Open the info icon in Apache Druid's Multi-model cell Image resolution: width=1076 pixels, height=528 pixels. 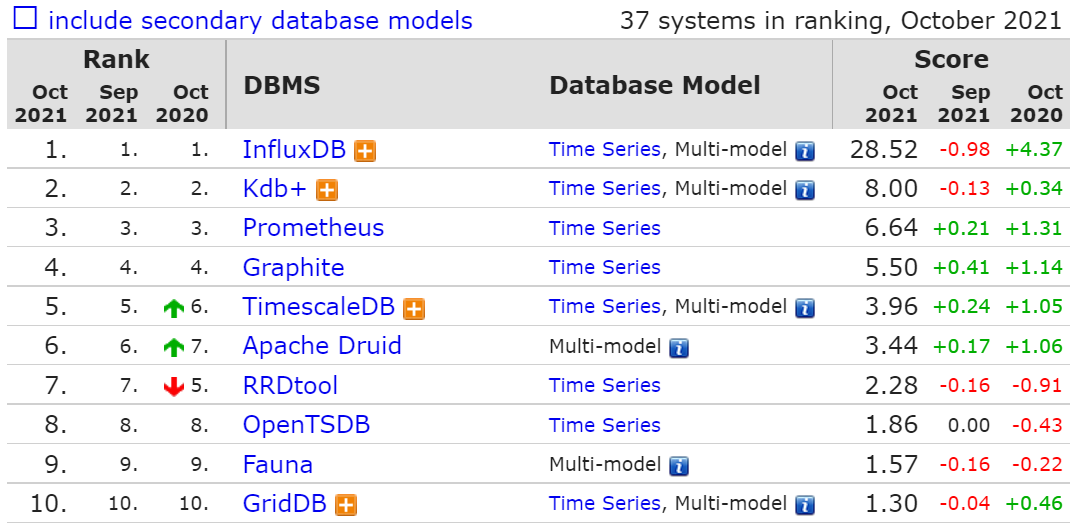tap(679, 348)
